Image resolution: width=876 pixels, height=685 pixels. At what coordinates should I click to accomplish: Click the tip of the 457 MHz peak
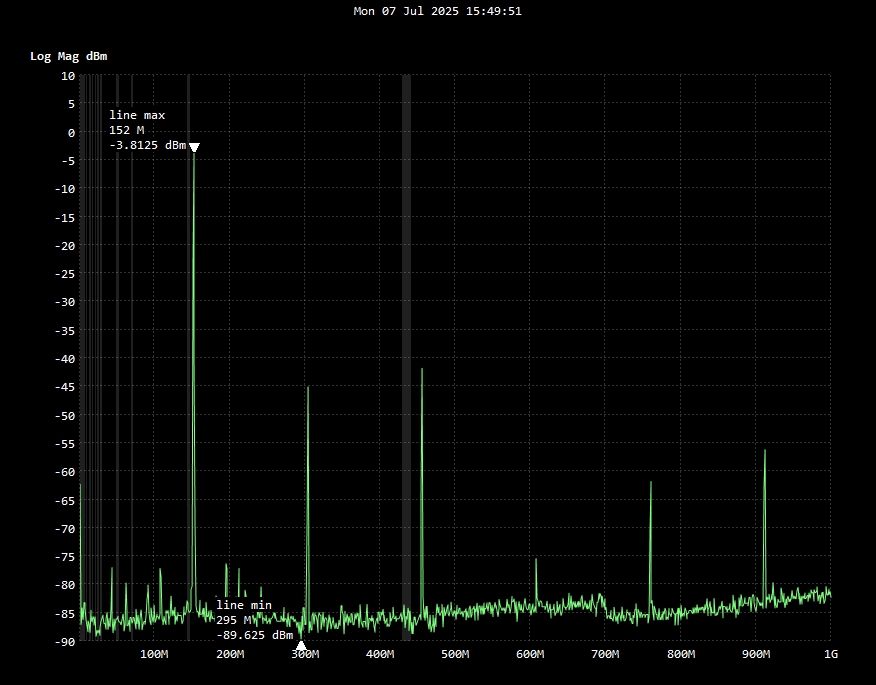pos(422,370)
